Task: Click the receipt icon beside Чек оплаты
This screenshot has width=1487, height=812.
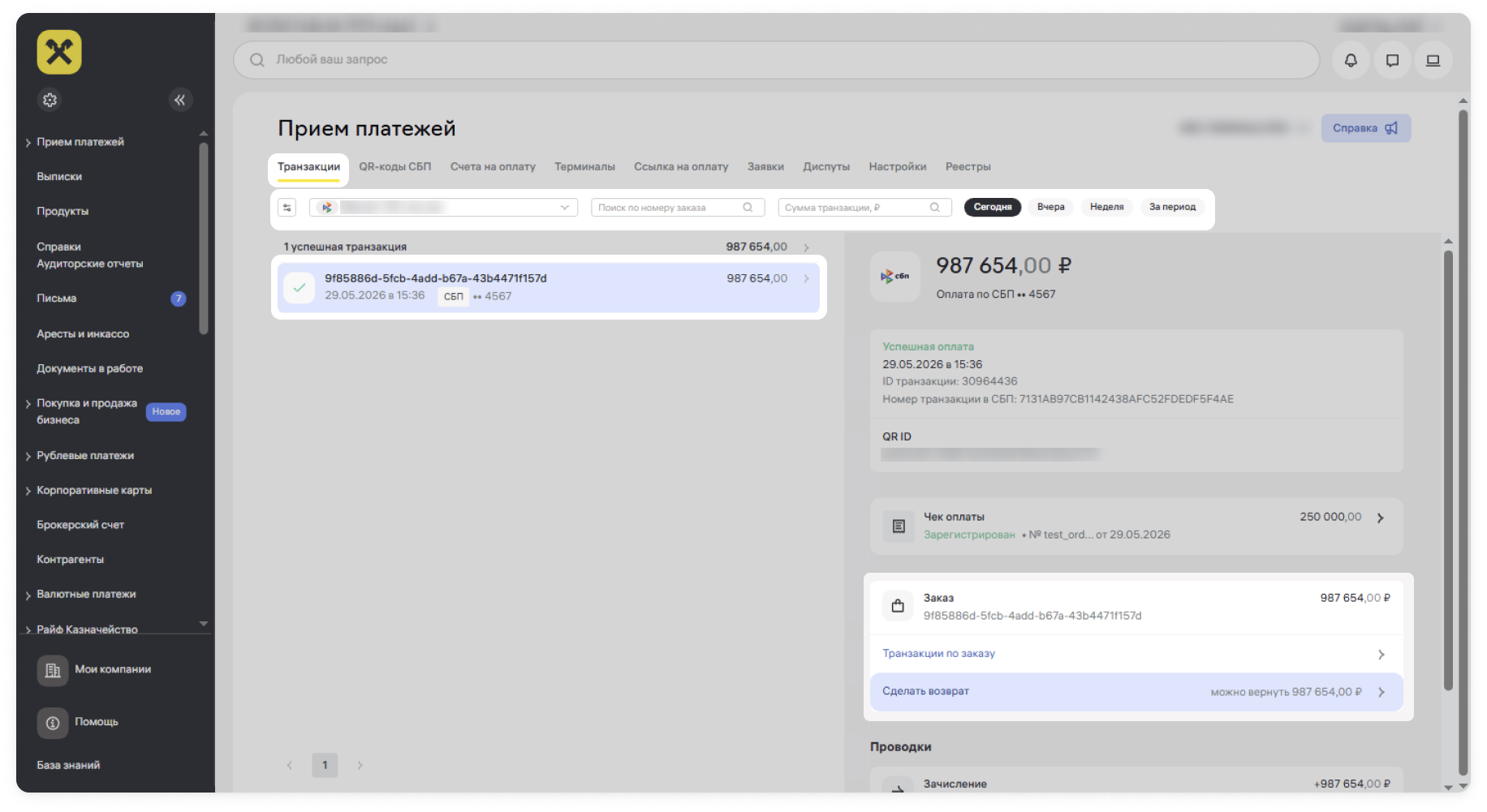Action: point(899,526)
